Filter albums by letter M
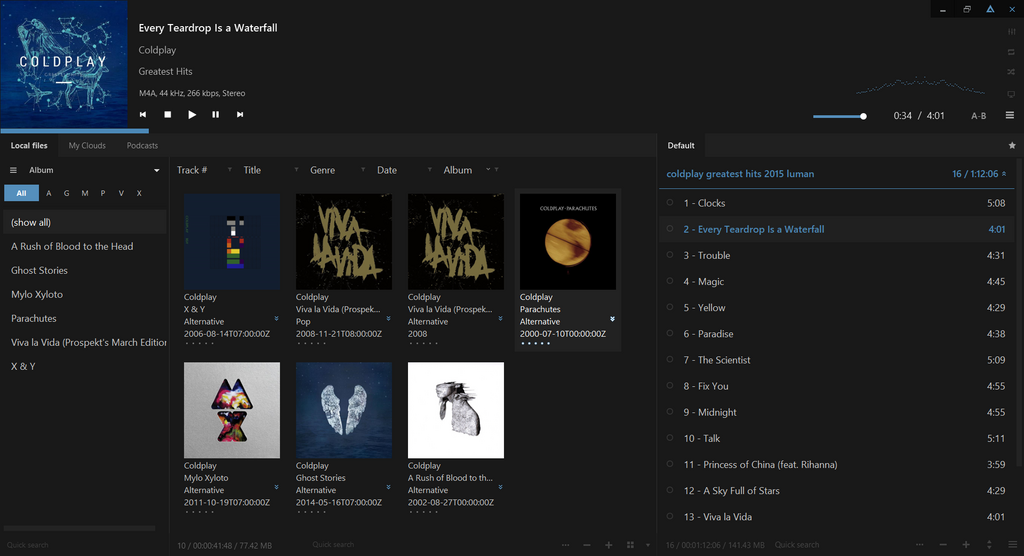Viewport: 1024px width, 556px height. [85, 193]
